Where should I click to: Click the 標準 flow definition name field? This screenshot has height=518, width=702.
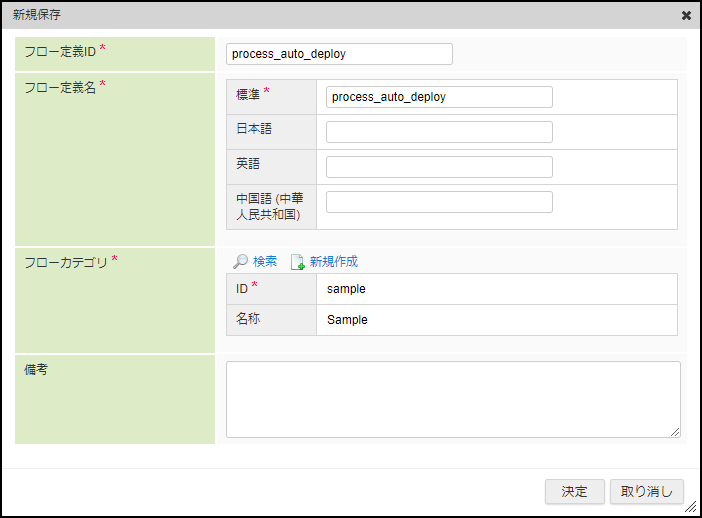439,97
